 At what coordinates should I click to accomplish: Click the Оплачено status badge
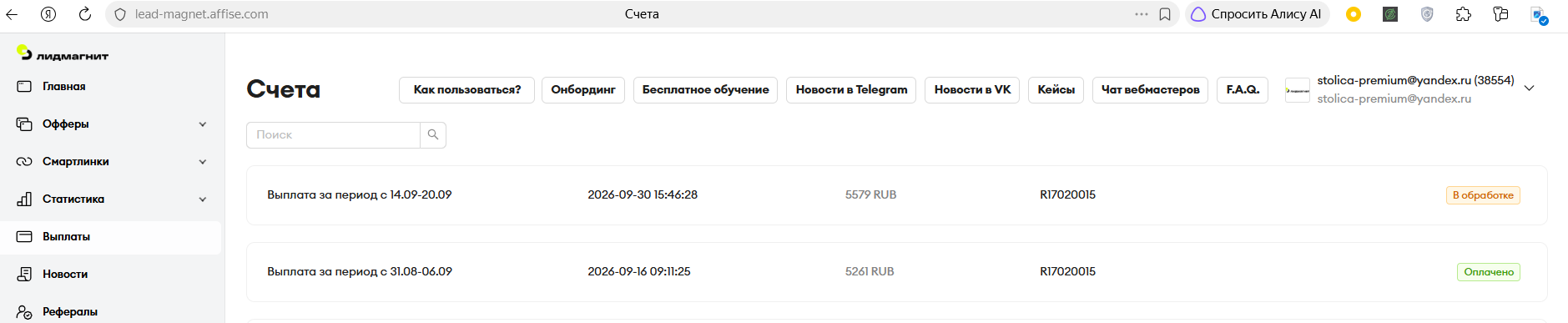(x=1489, y=272)
